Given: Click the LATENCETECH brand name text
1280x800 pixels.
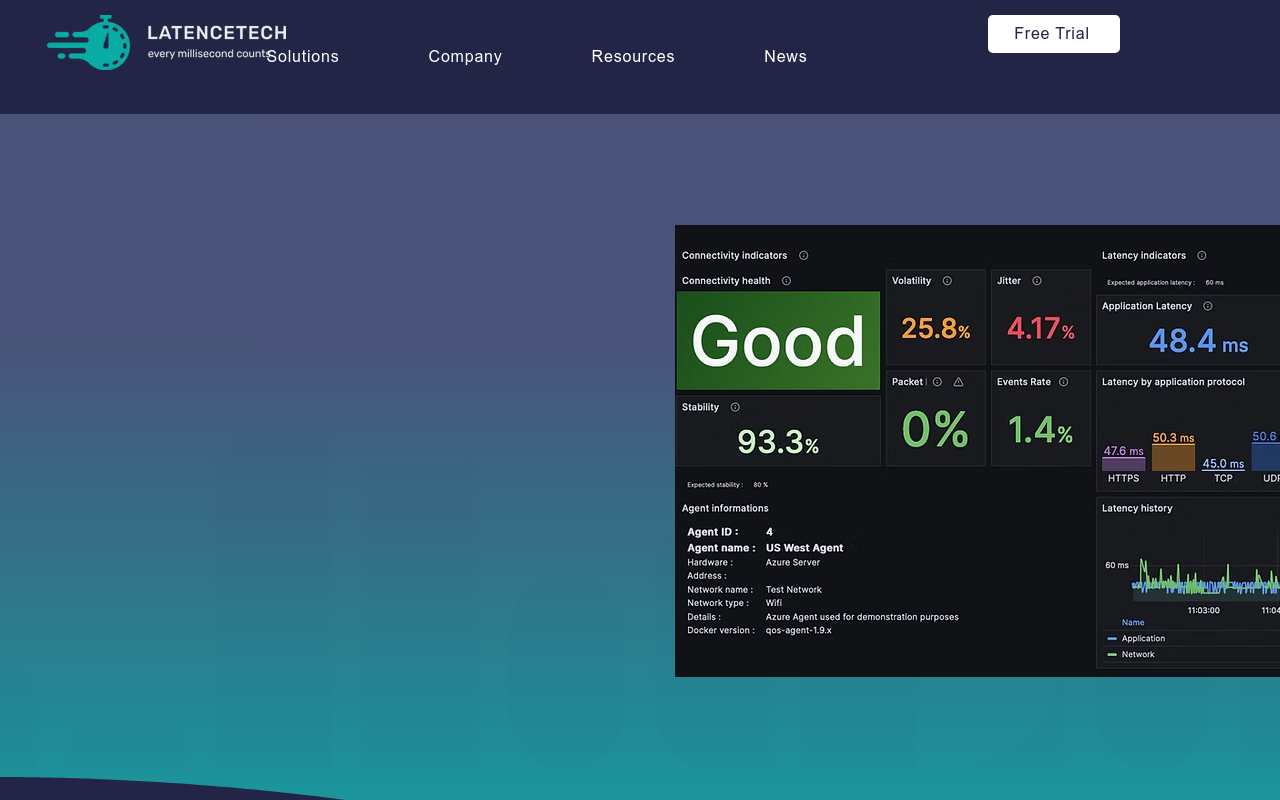Looking at the screenshot, I should click(217, 33).
